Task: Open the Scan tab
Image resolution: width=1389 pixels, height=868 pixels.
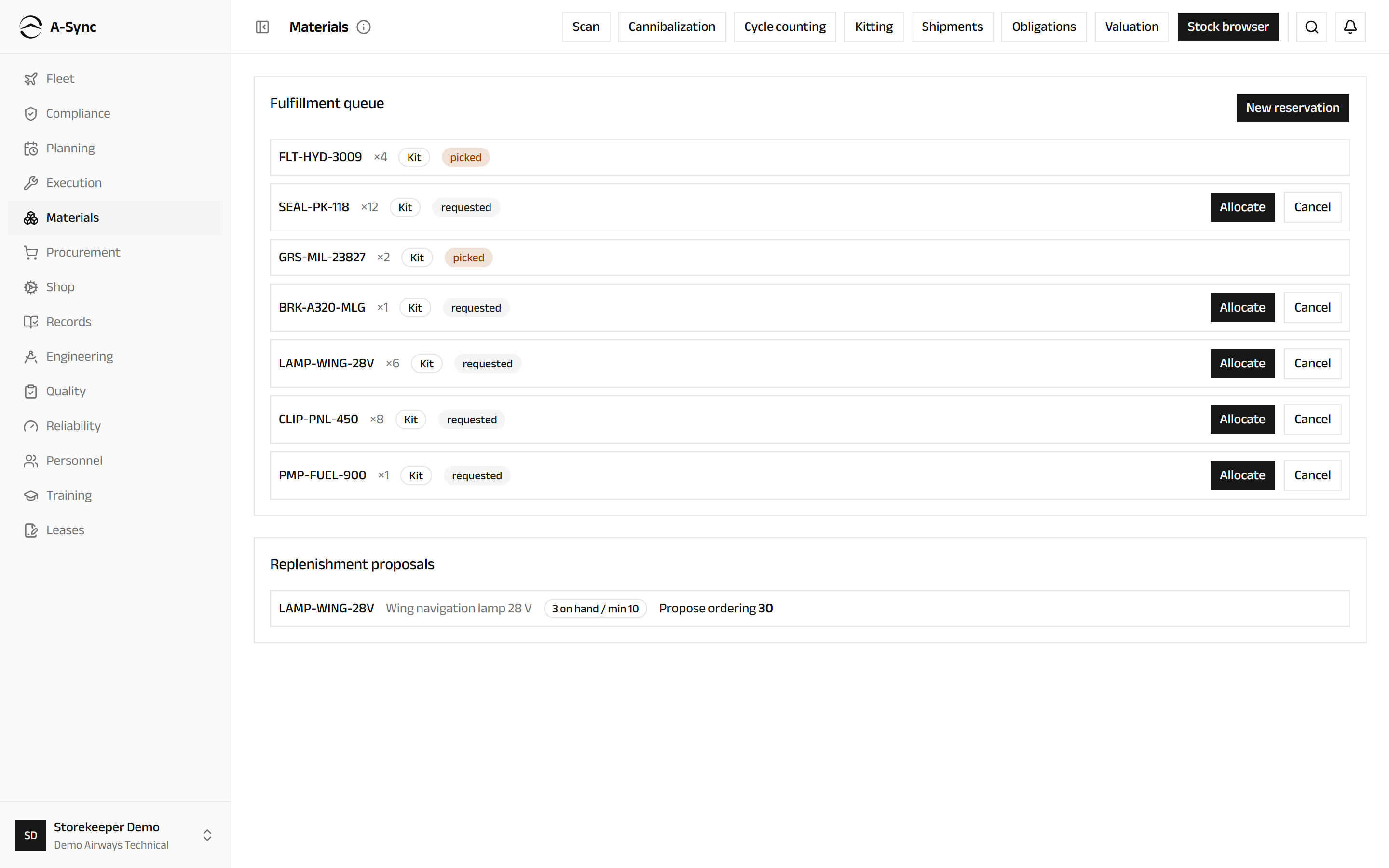Action: pos(586,27)
